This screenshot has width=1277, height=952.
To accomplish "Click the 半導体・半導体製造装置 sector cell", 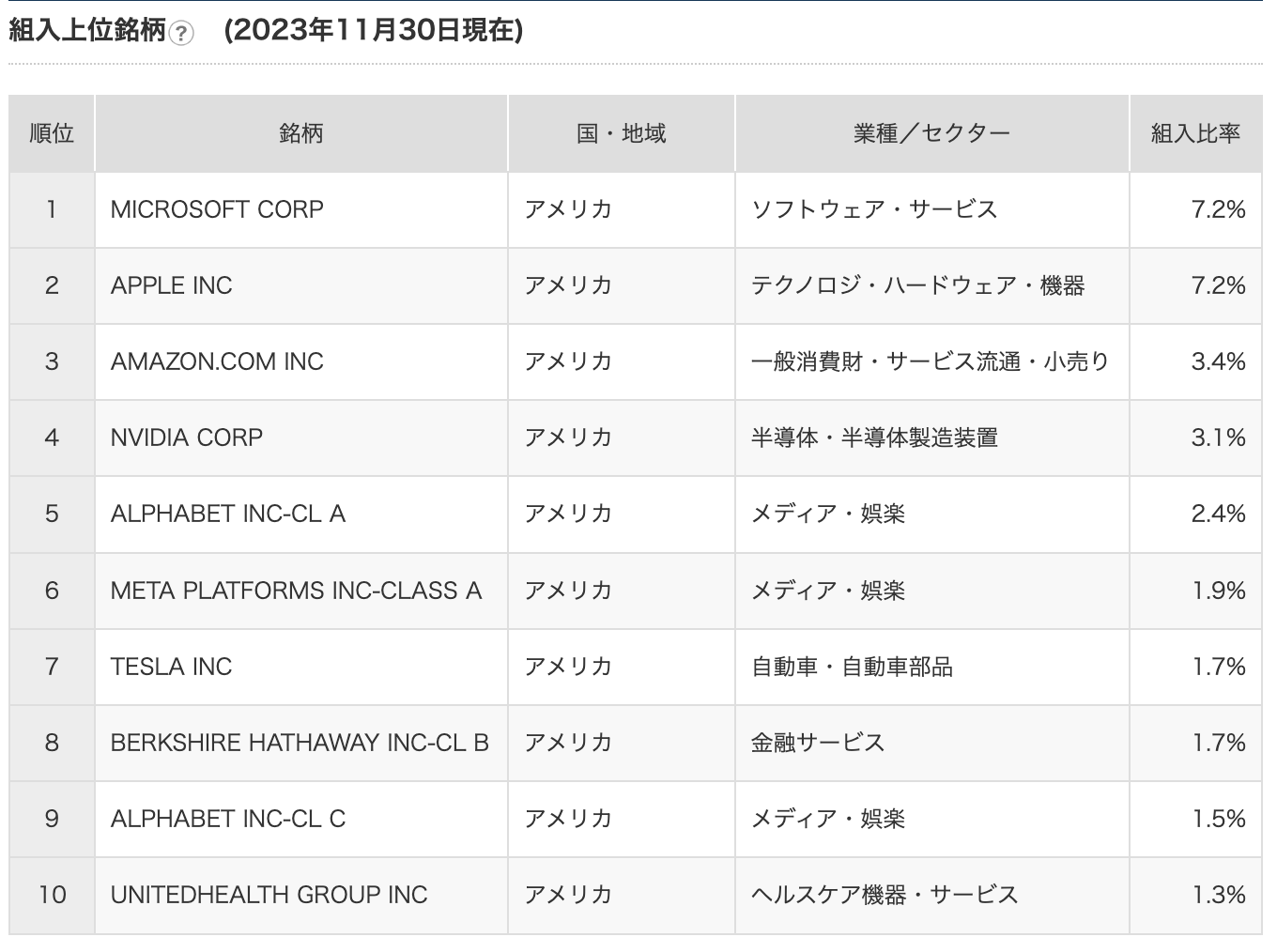I will pyautogui.click(x=932, y=438).
